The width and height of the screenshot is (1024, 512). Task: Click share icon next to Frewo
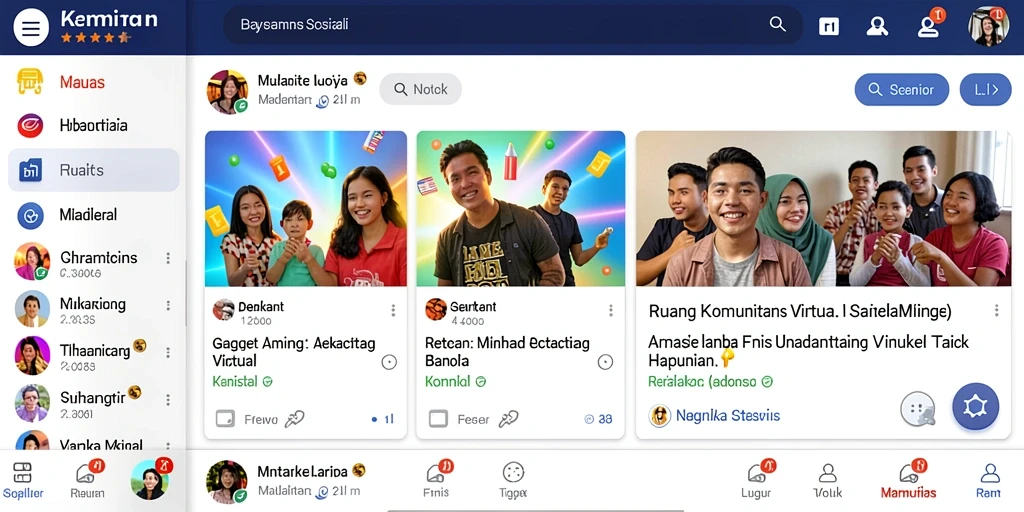(x=295, y=419)
